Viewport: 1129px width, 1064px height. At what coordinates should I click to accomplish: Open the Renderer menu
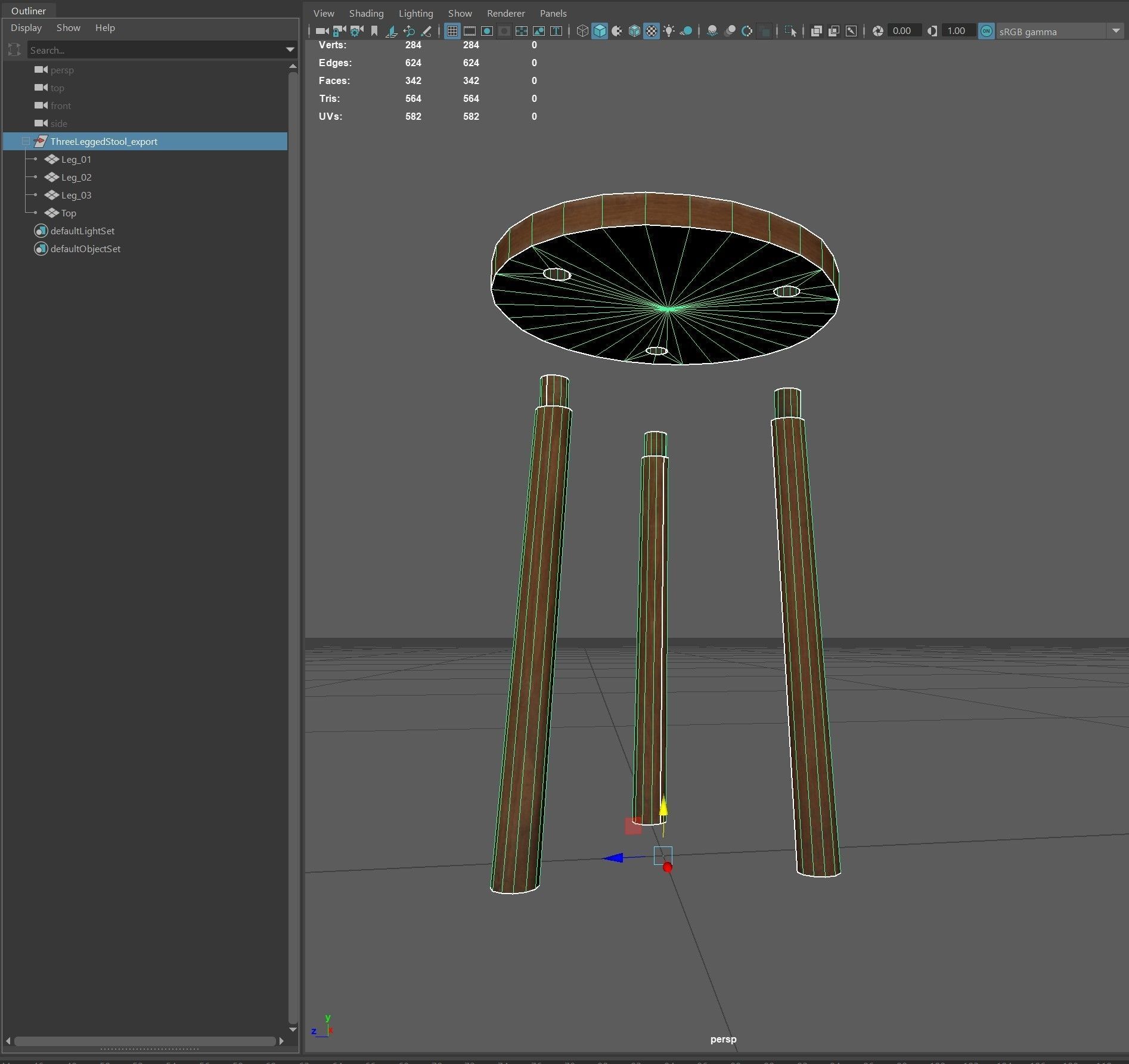click(505, 13)
